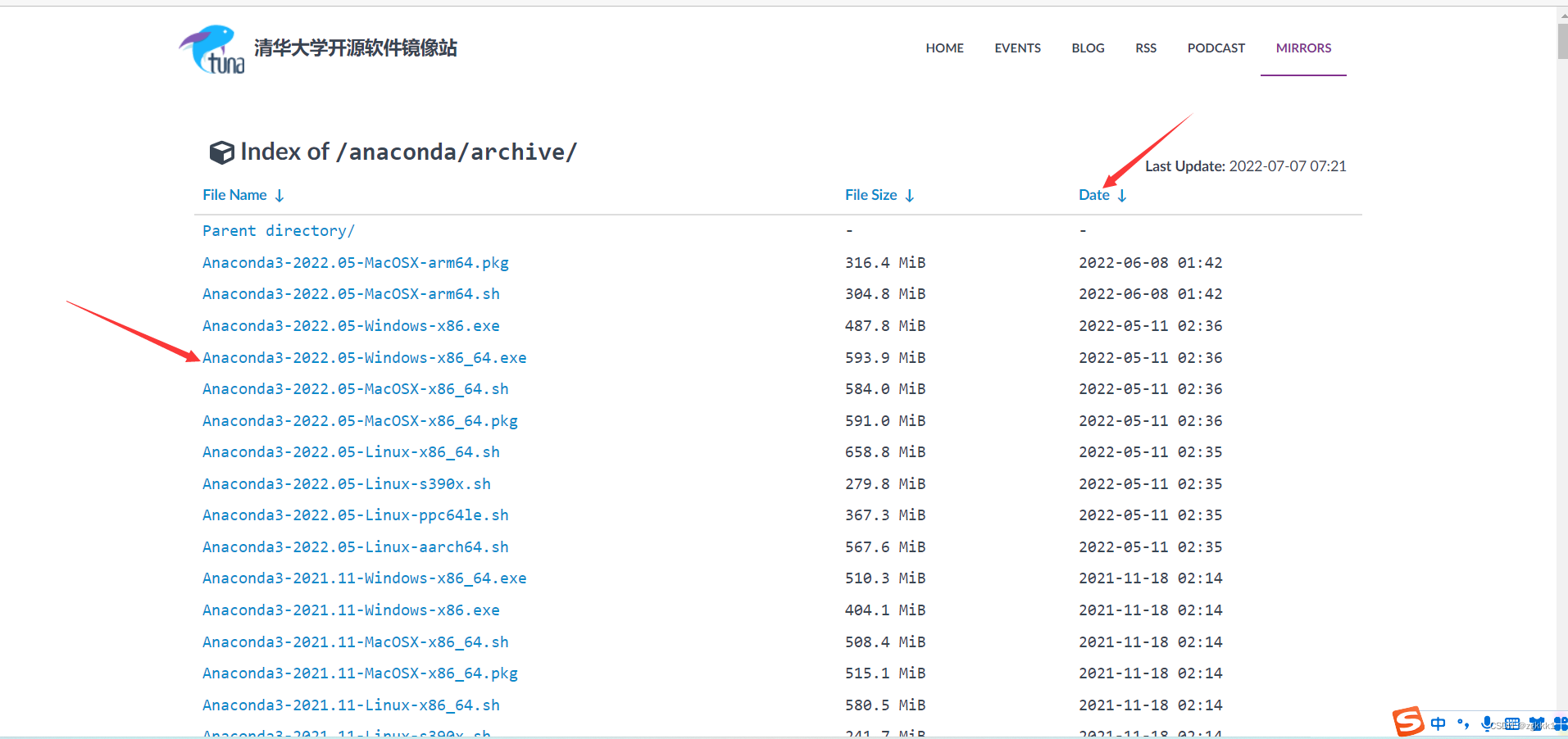This screenshot has height=739, width=1568.
Task: Toggle File Name sort order arrow
Action: (280, 195)
